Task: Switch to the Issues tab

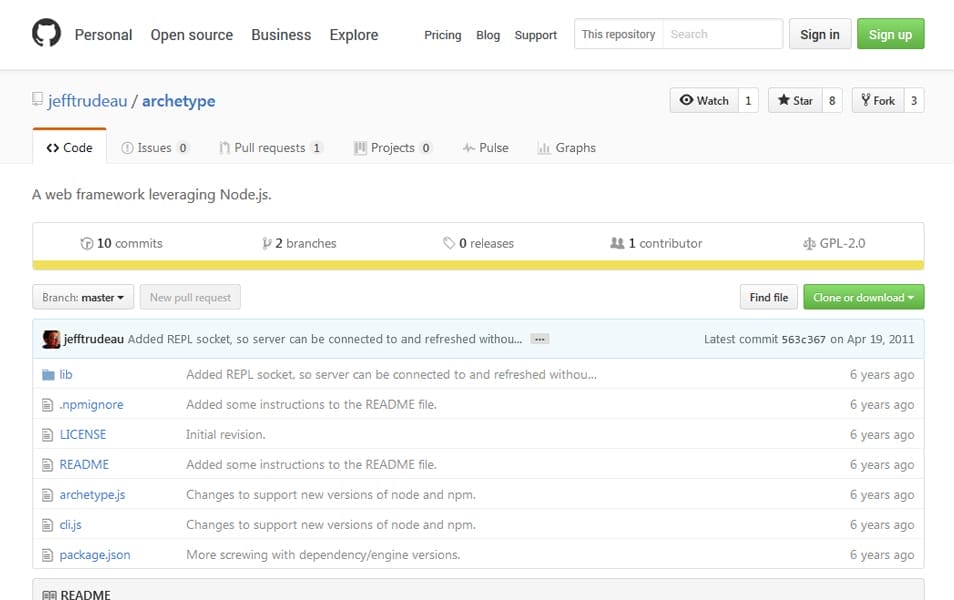Action: point(154,148)
